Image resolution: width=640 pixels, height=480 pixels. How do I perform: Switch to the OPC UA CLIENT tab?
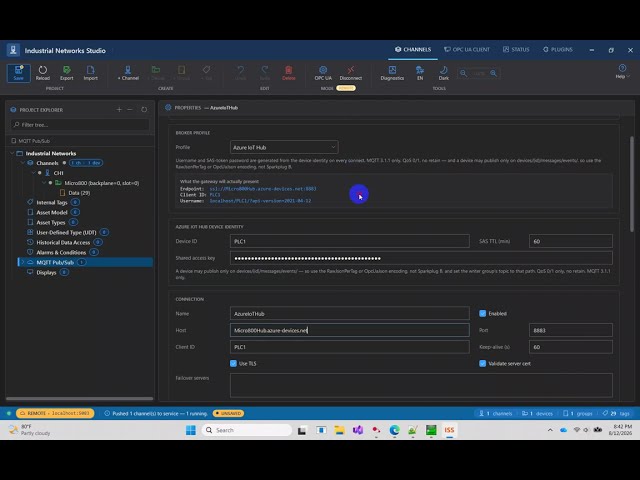[467, 49]
